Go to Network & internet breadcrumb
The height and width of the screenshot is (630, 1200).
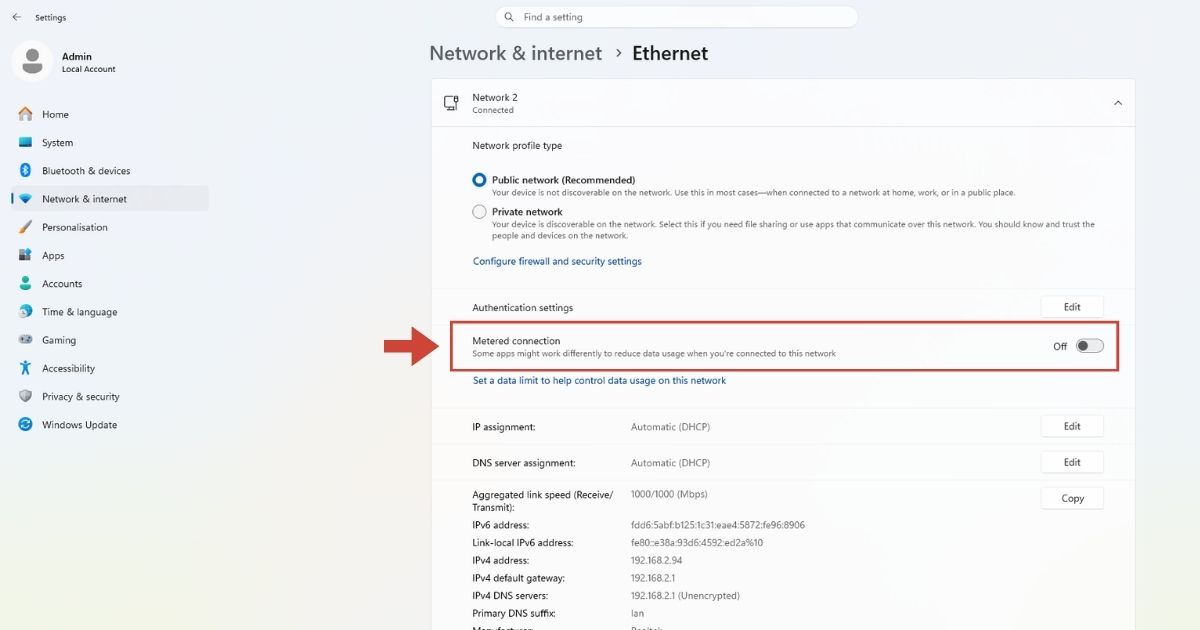[x=516, y=53]
